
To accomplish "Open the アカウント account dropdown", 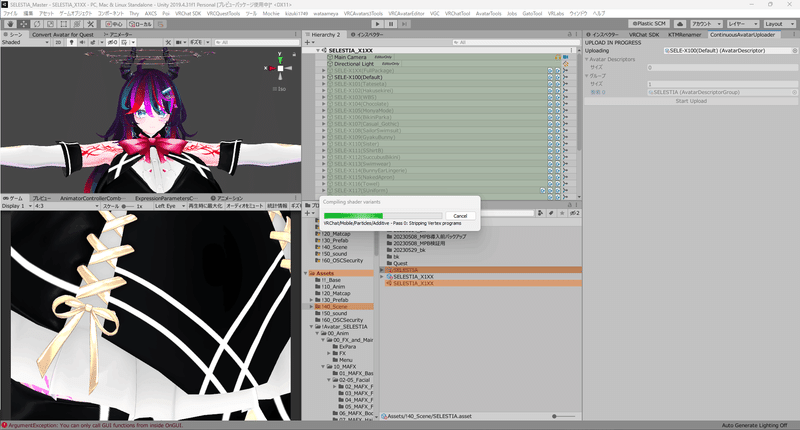I will click(706, 24).
